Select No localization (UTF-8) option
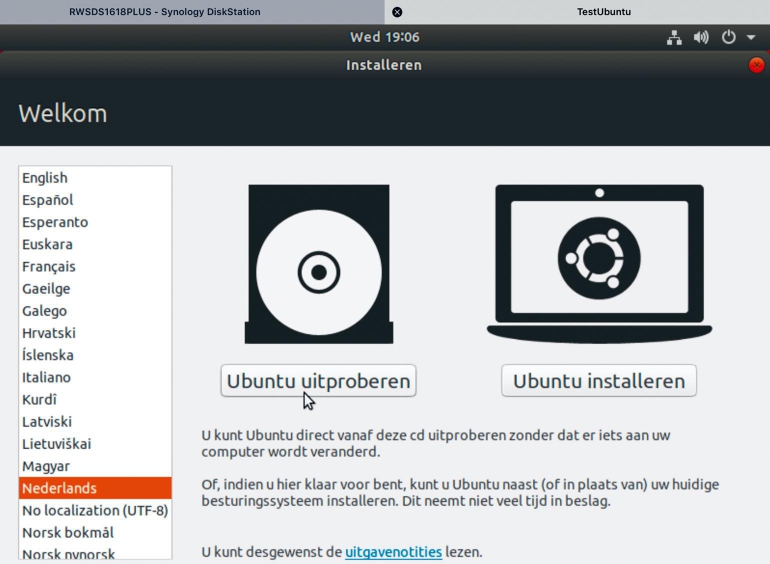Image resolution: width=770 pixels, height=564 pixels. (95, 510)
